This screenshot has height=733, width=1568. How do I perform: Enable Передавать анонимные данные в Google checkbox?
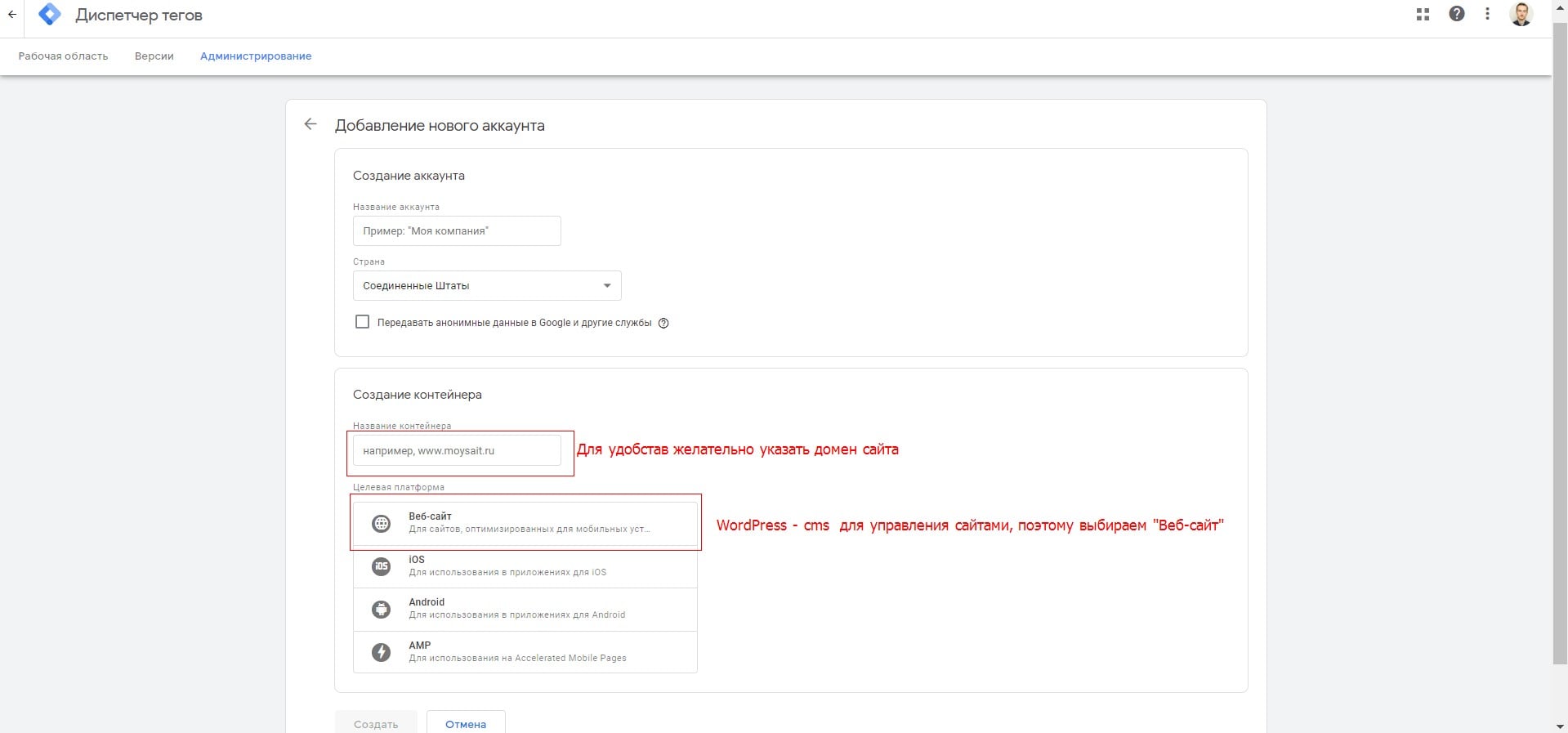point(362,322)
